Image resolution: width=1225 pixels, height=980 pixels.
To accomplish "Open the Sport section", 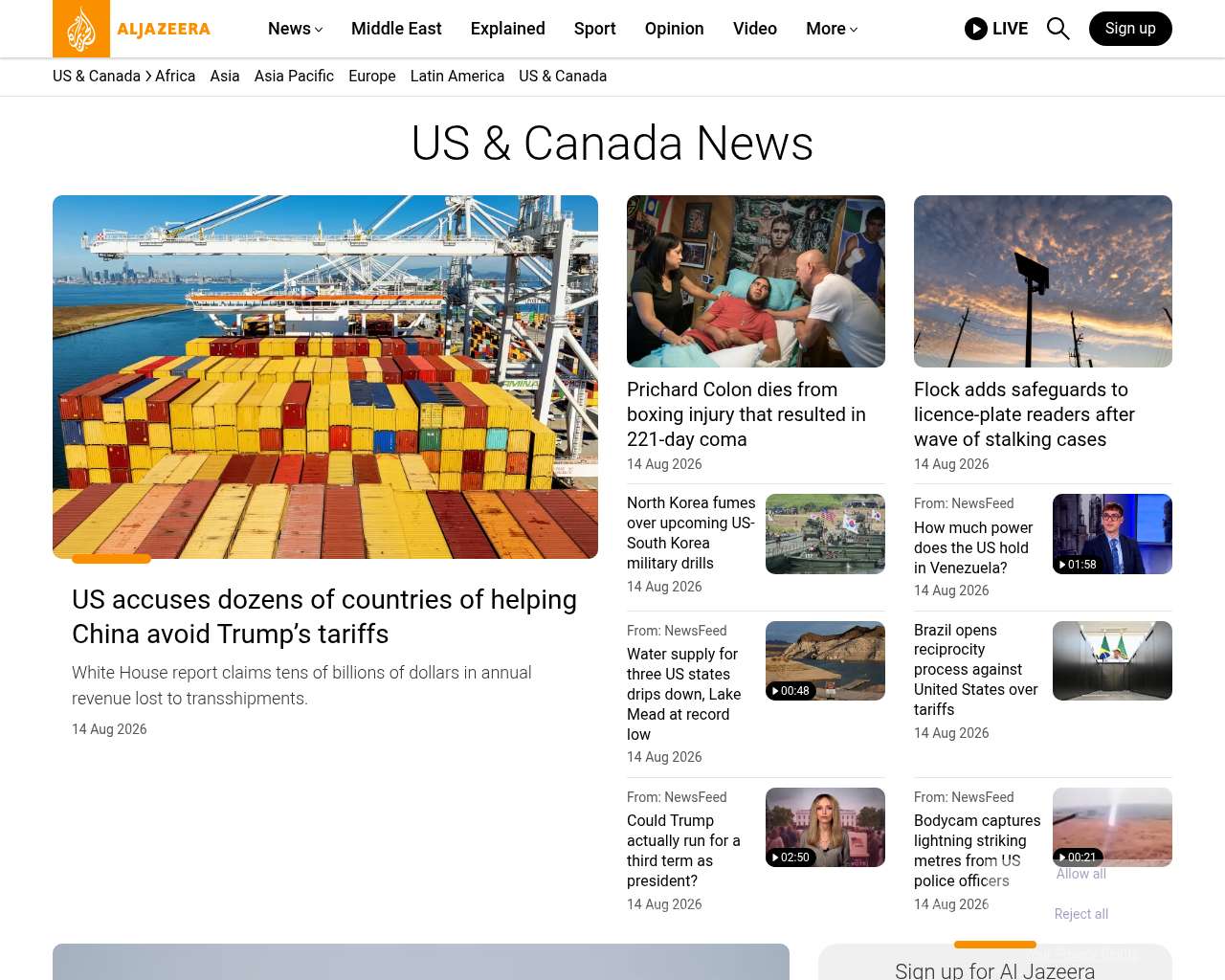I will tap(595, 29).
